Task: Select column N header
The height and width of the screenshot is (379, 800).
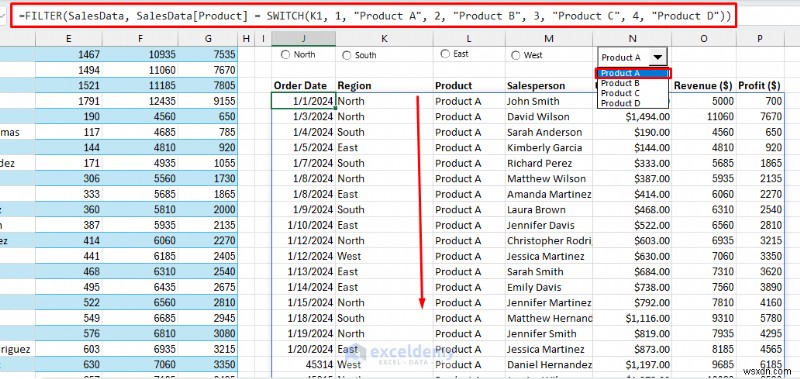Action: coord(632,38)
